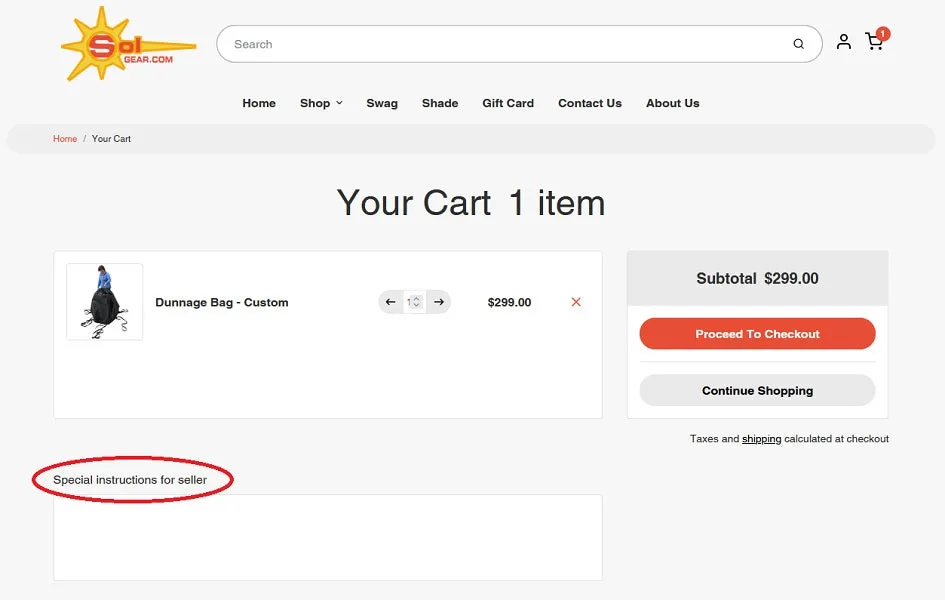Open the user account icon
The image size is (945, 600).
[844, 42]
